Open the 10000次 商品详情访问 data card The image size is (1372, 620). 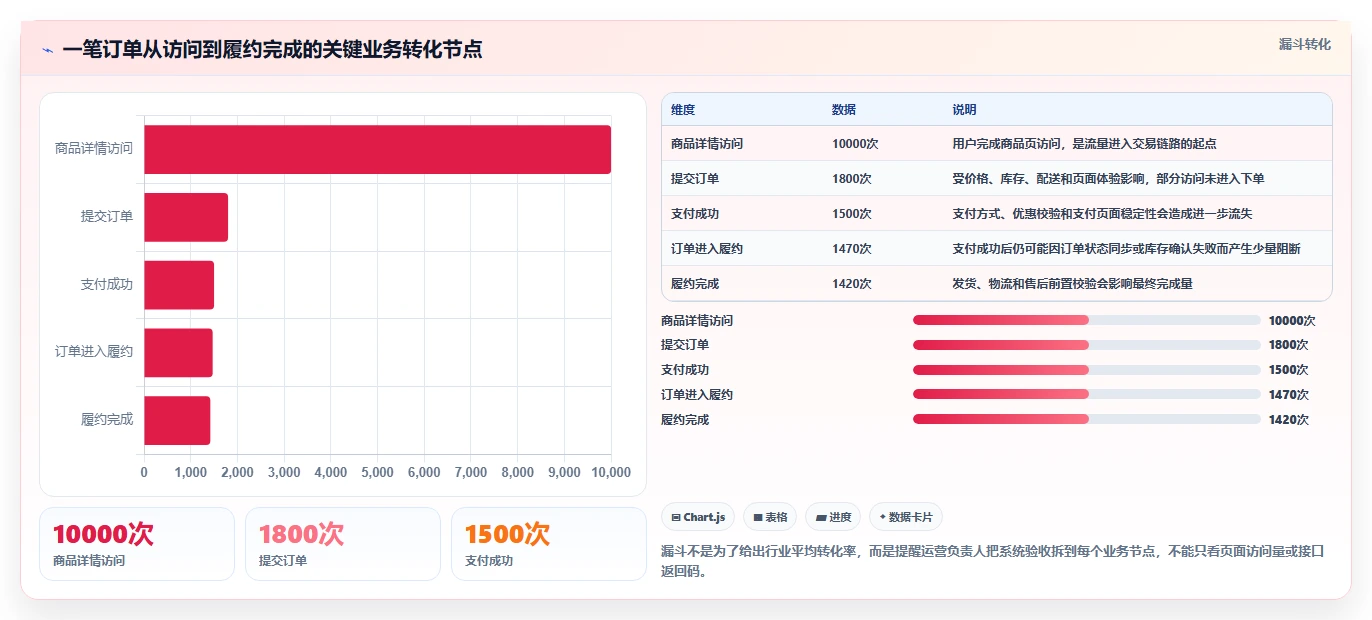(137, 544)
